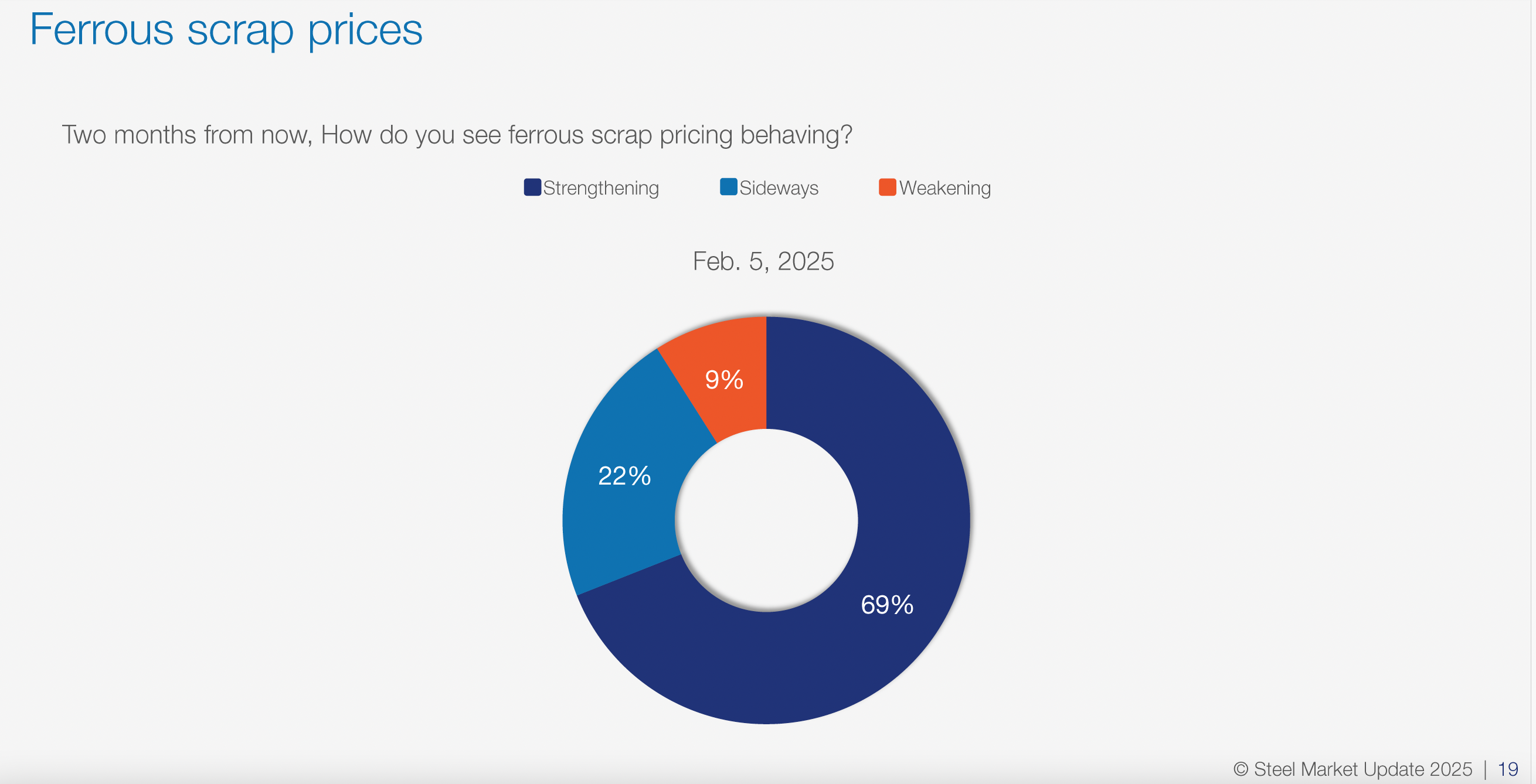Screen dimensions: 1536x784
Task: Click the 22% data label
Action: coord(624,476)
